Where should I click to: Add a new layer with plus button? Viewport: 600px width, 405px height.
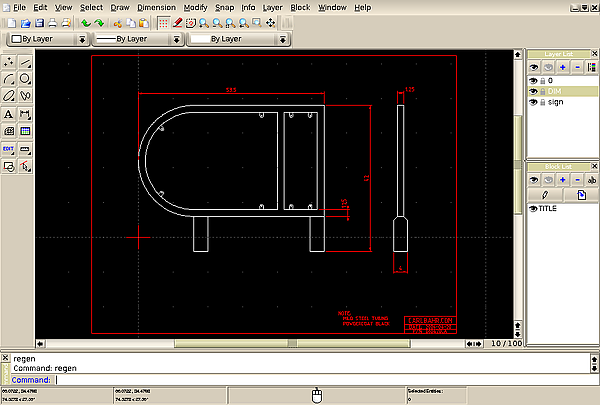point(562,67)
